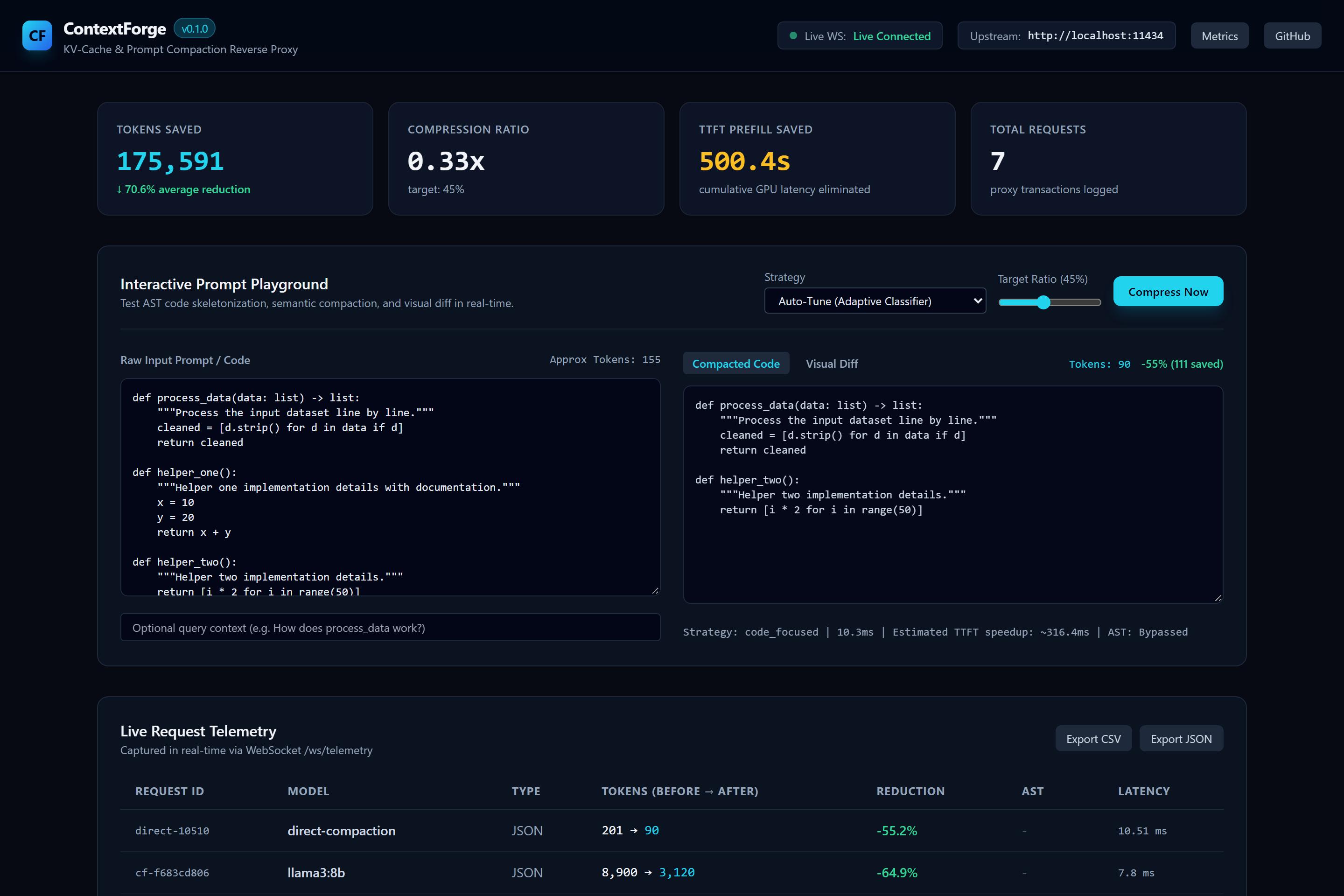
Task: Open the GitHub link
Action: point(1292,36)
